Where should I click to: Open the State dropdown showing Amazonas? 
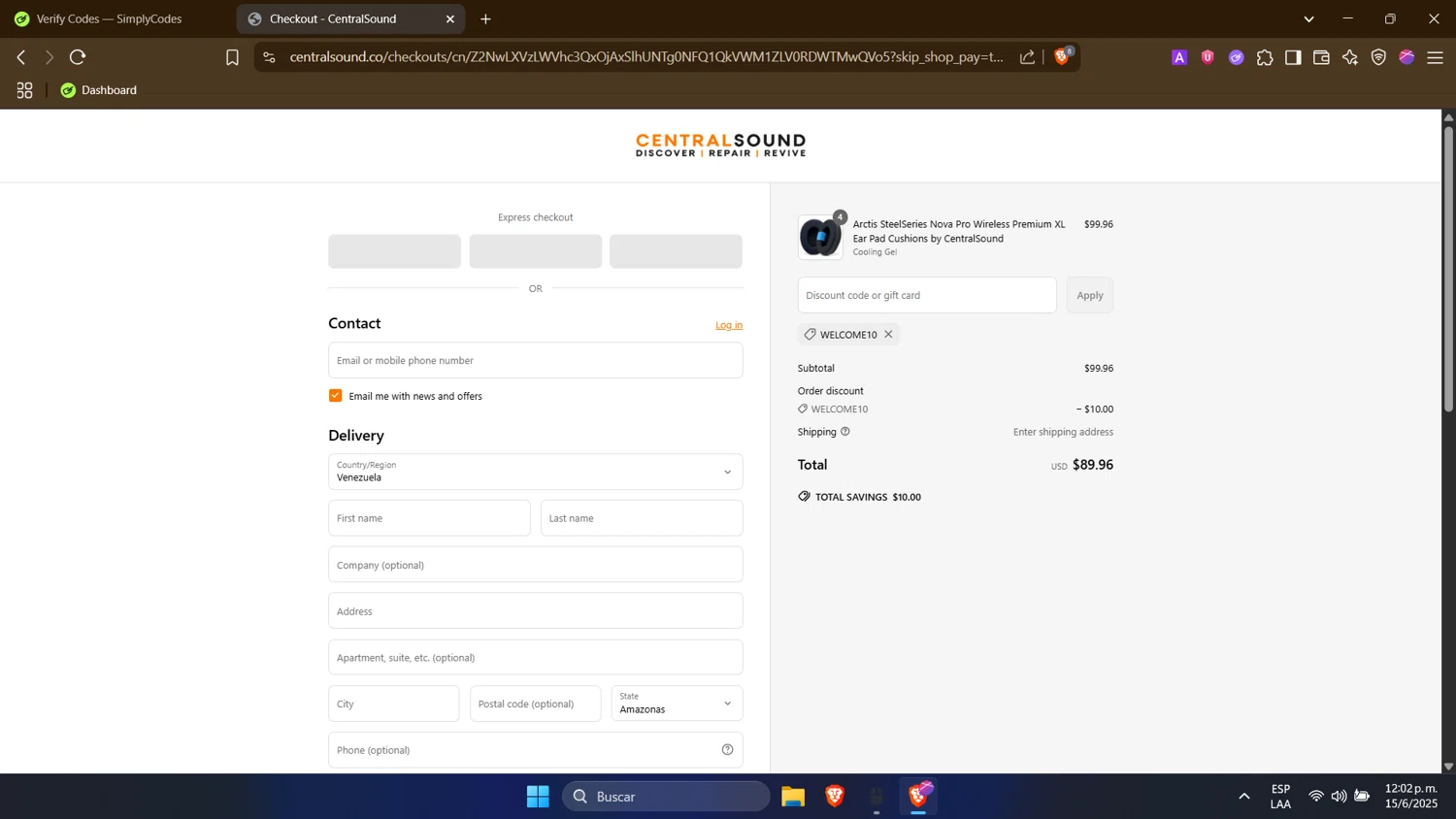tap(677, 704)
